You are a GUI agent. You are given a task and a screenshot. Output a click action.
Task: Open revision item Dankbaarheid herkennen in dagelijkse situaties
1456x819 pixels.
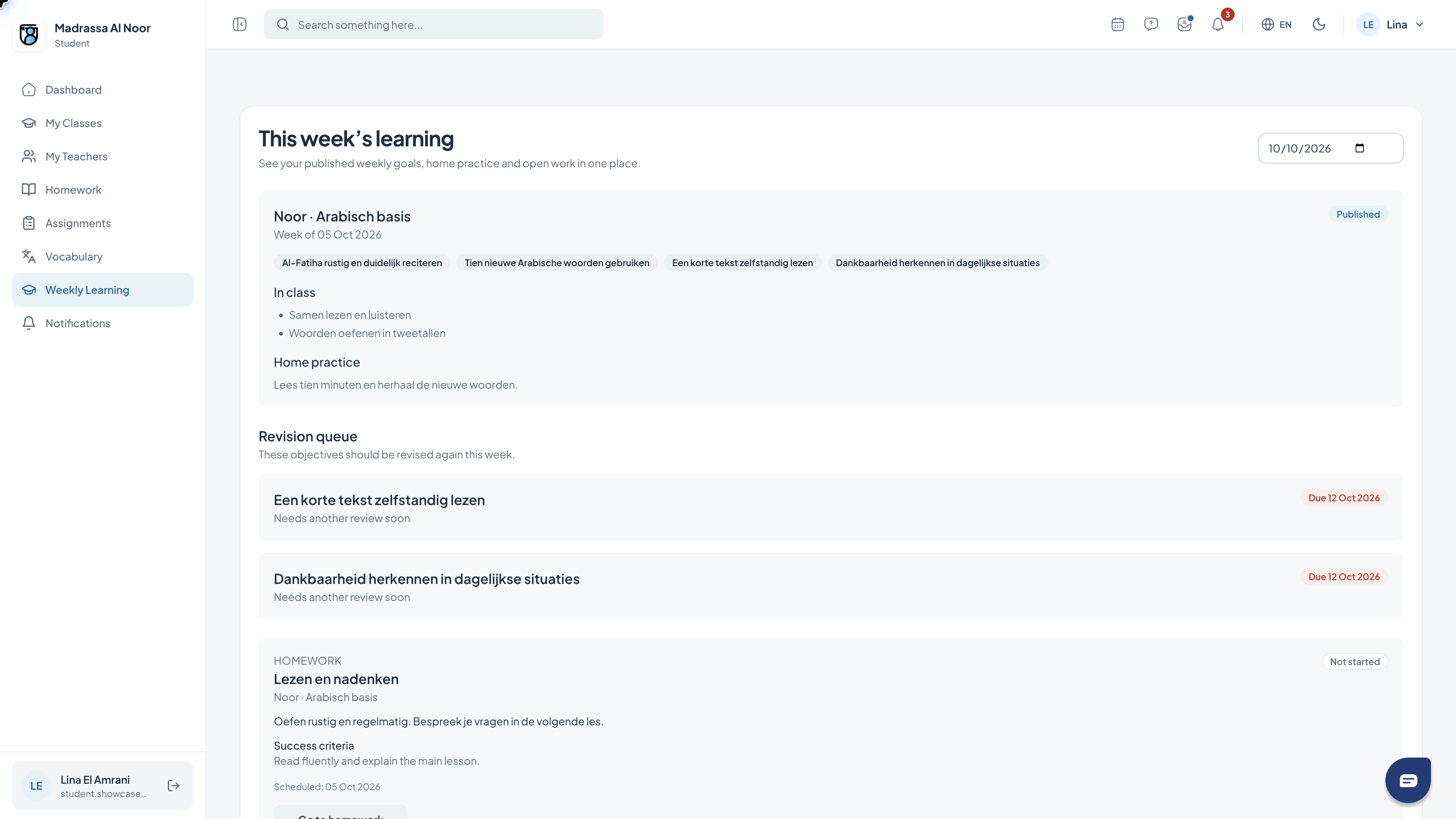click(x=830, y=586)
